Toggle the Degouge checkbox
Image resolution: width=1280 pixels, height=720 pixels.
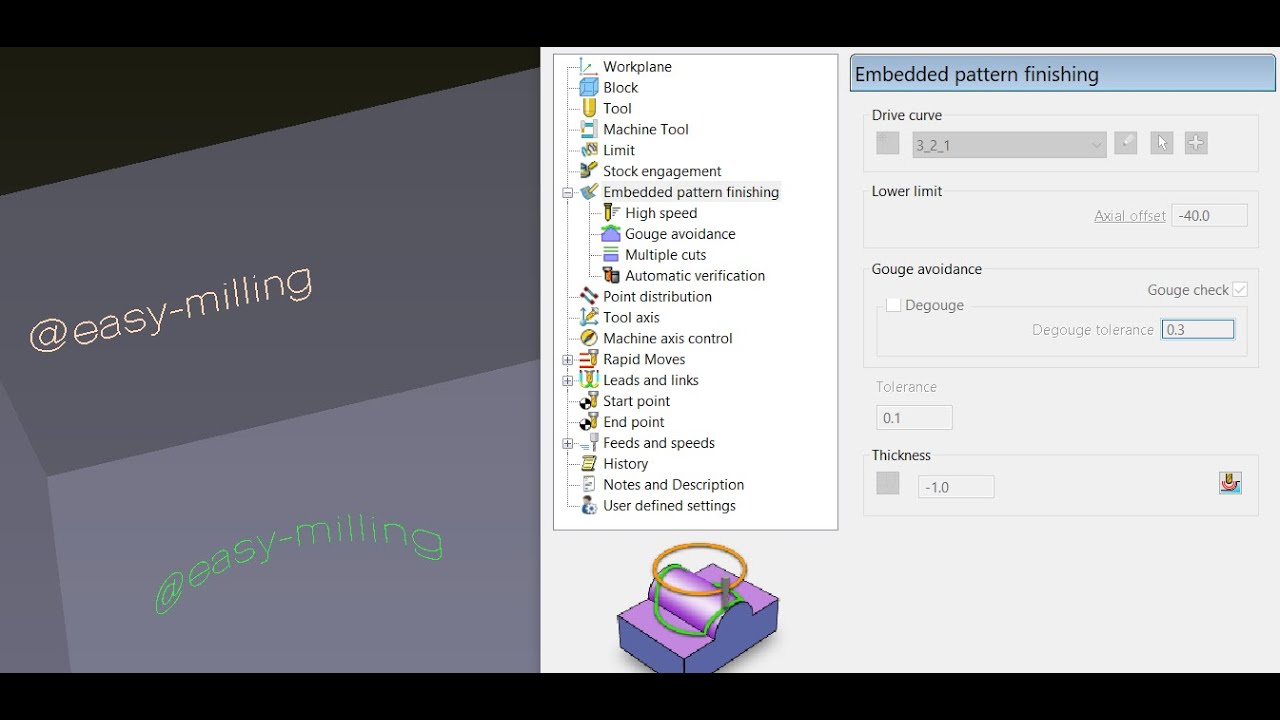pos(894,305)
